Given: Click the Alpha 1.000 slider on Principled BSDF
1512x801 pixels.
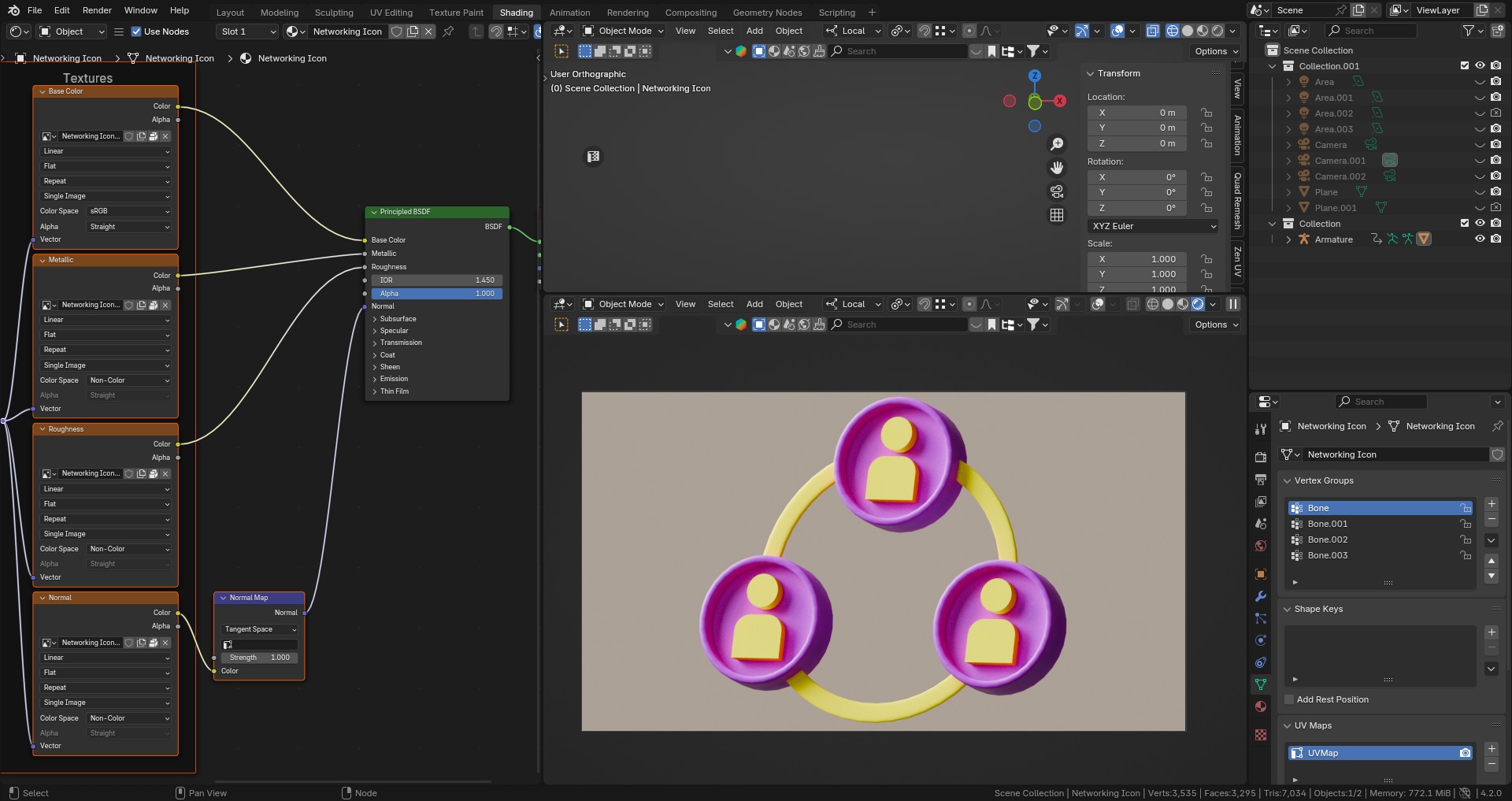Looking at the screenshot, I should (x=437, y=294).
